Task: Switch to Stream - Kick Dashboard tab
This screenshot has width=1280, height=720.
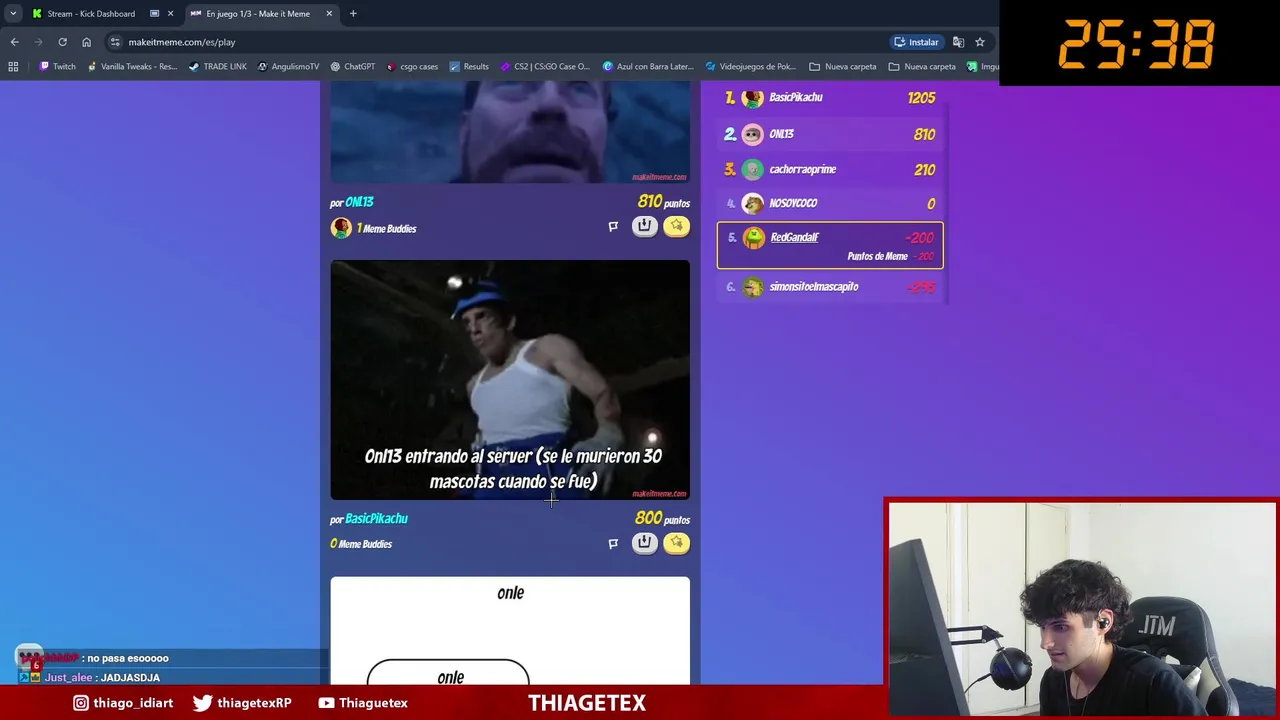Action: pos(90,13)
